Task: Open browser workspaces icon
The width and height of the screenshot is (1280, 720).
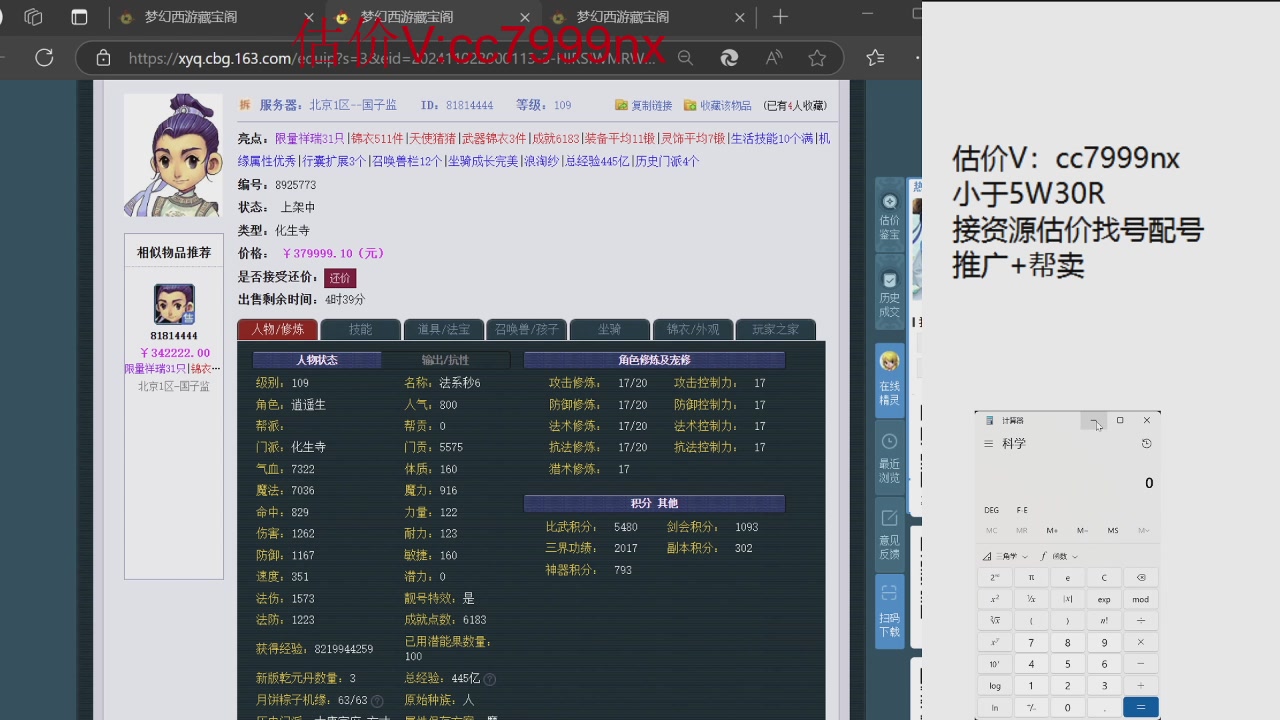Action: coord(33,17)
